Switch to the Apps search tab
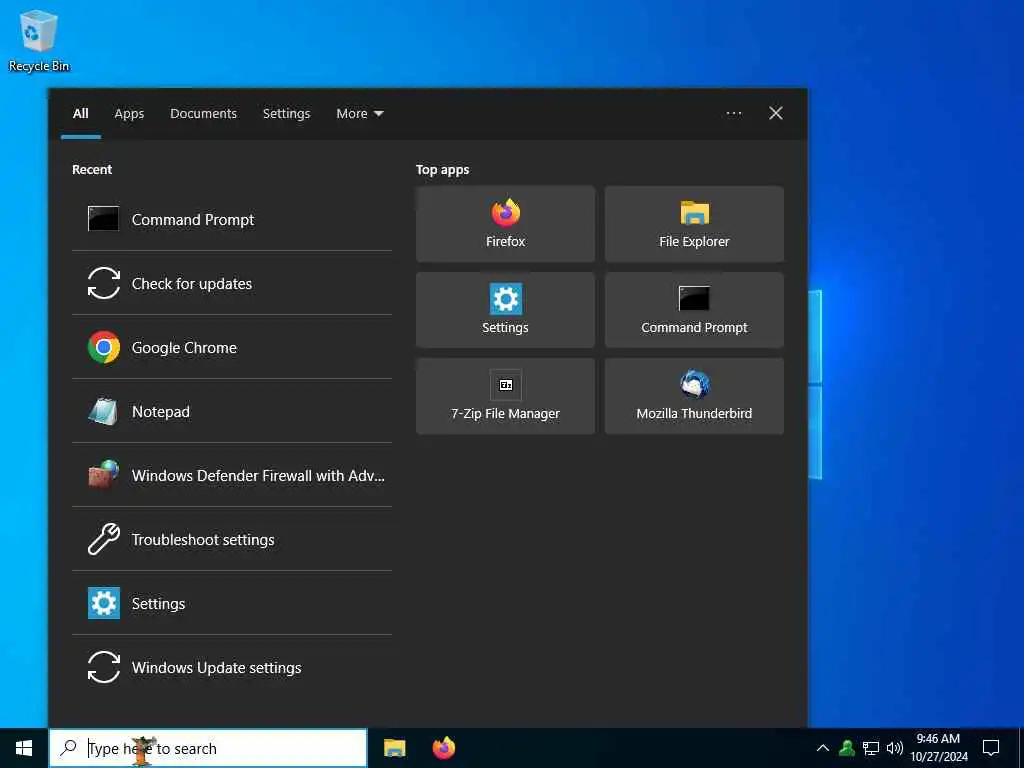The image size is (1024, 768). coord(129,114)
